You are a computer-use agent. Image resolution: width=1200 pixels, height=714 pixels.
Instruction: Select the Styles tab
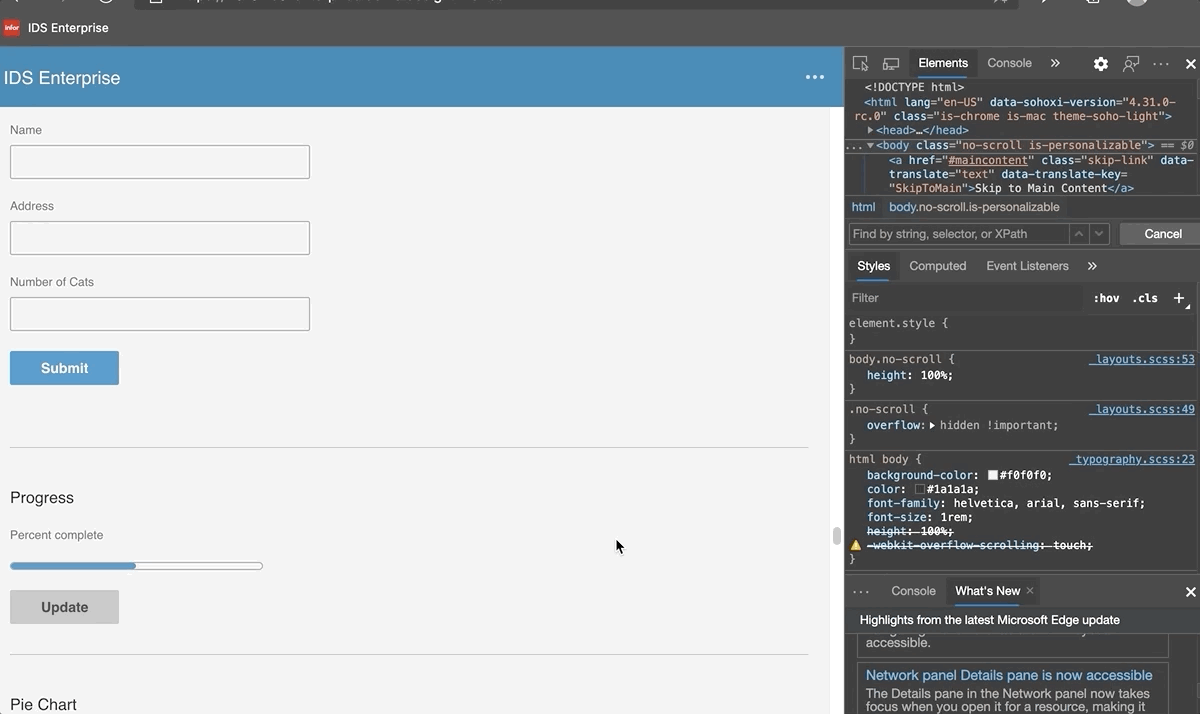pos(873,266)
